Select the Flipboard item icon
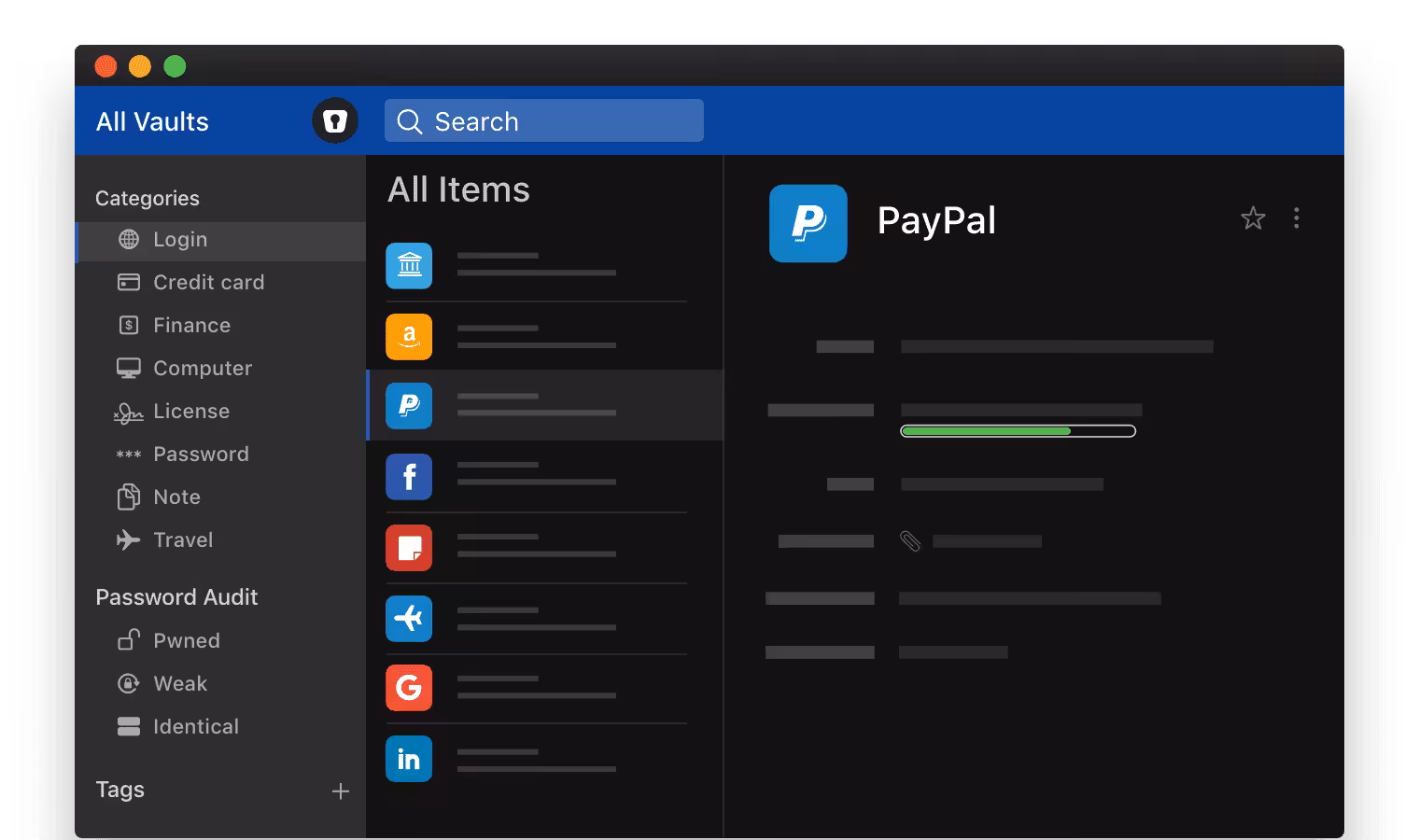 coord(409,548)
